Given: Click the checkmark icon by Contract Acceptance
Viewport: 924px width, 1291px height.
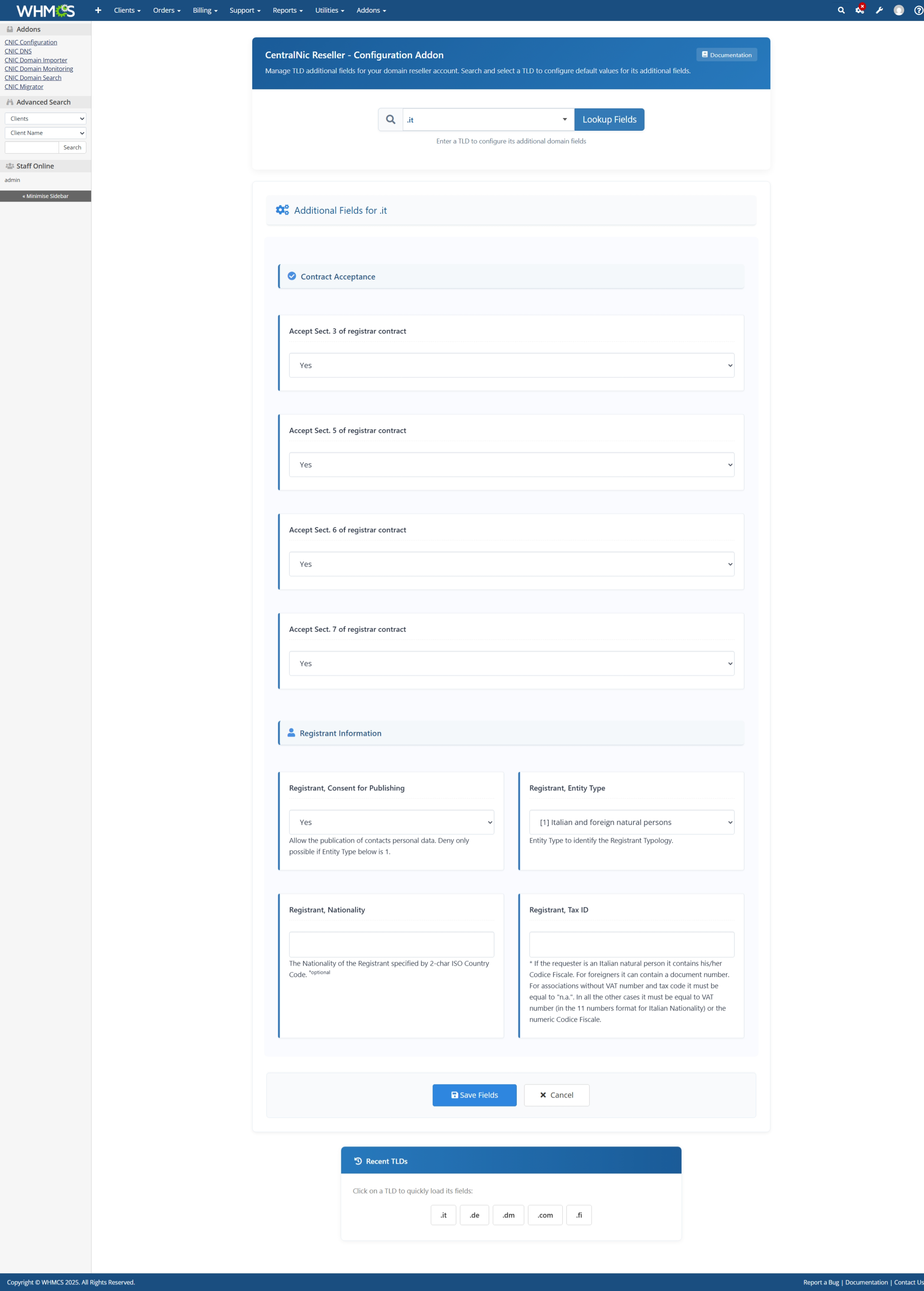Looking at the screenshot, I should pyautogui.click(x=292, y=276).
